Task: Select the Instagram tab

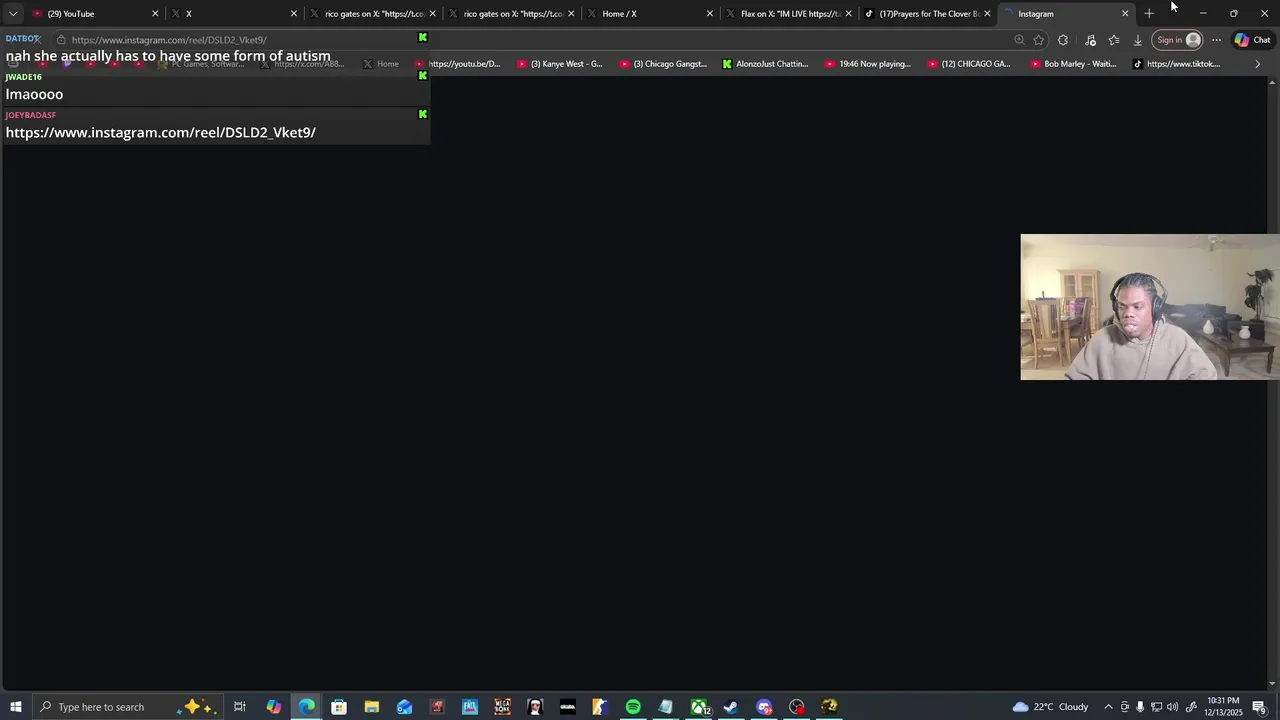Action: click(x=1066, y=14)
